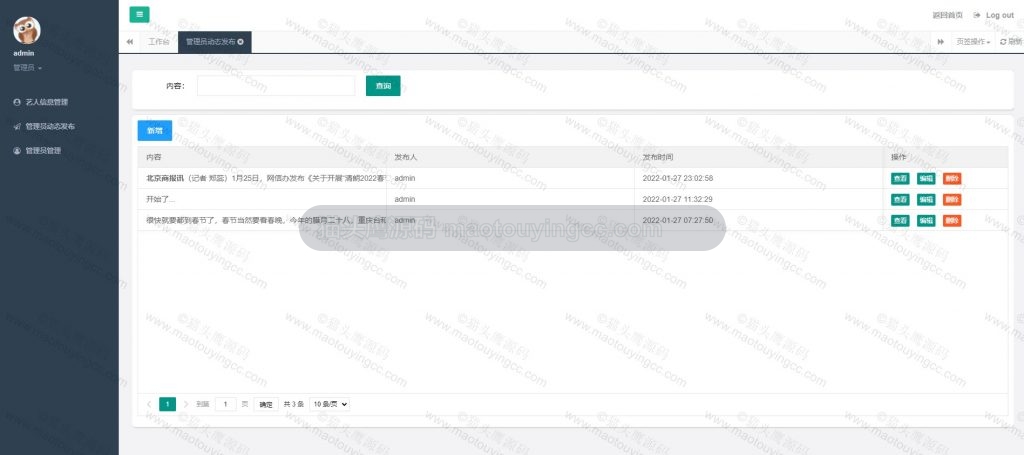The width and height of the screenshot is (1024, 455).
Task: Click the 共 3 条 total count text
Action: point(293,404)
